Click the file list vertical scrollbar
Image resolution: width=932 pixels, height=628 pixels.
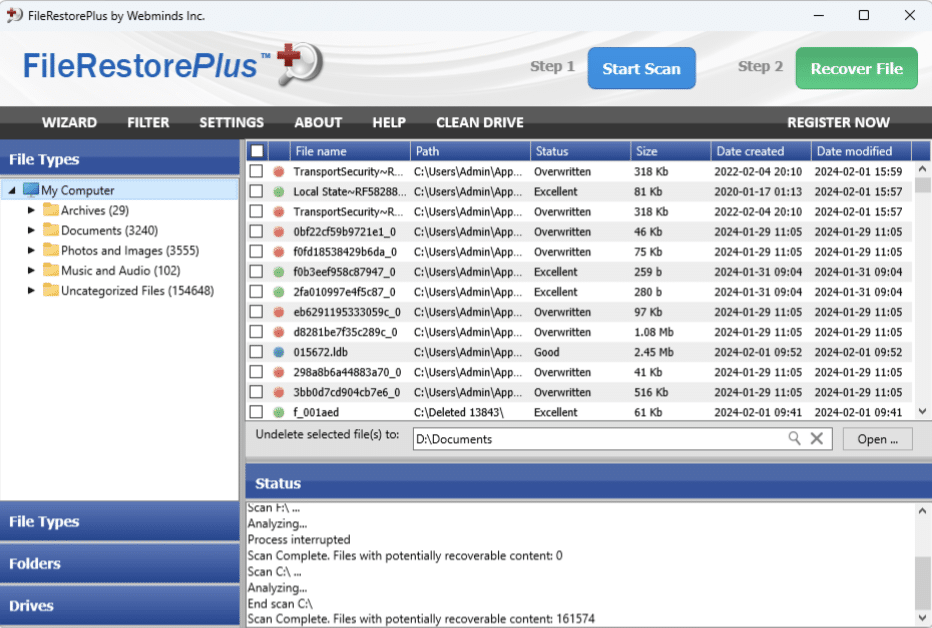[x=922, y=290]
